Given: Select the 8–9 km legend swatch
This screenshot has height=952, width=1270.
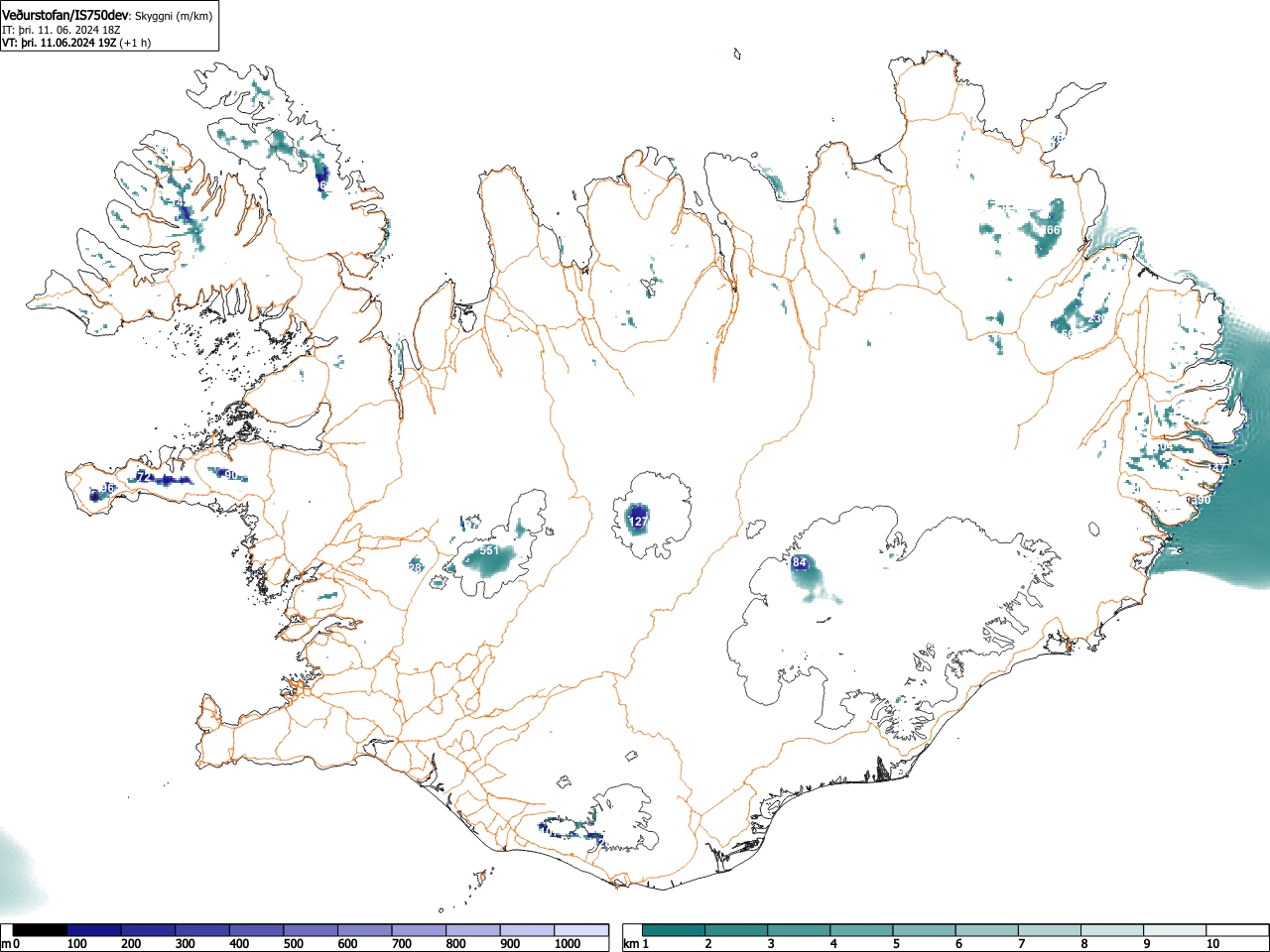Looking at the screenshot, I should pyautogui.click(x=1112, y=930).
